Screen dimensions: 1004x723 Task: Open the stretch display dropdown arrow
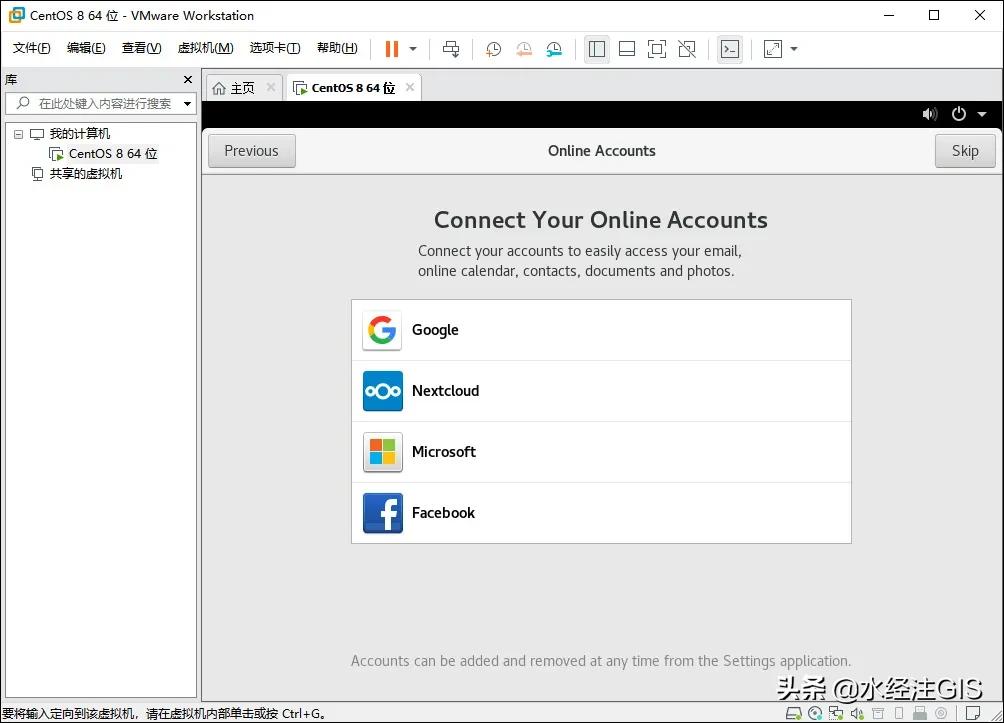[794, 49]
